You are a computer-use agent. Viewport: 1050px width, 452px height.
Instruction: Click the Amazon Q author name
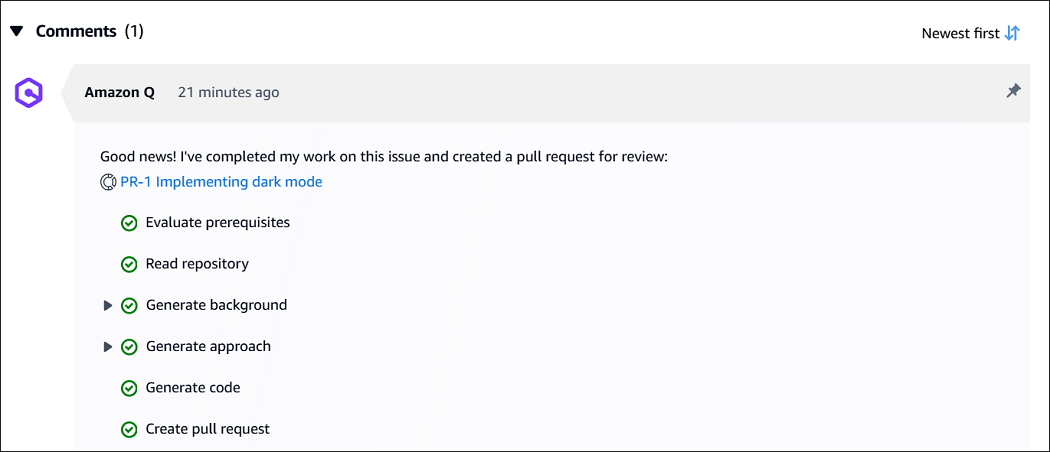119,92
